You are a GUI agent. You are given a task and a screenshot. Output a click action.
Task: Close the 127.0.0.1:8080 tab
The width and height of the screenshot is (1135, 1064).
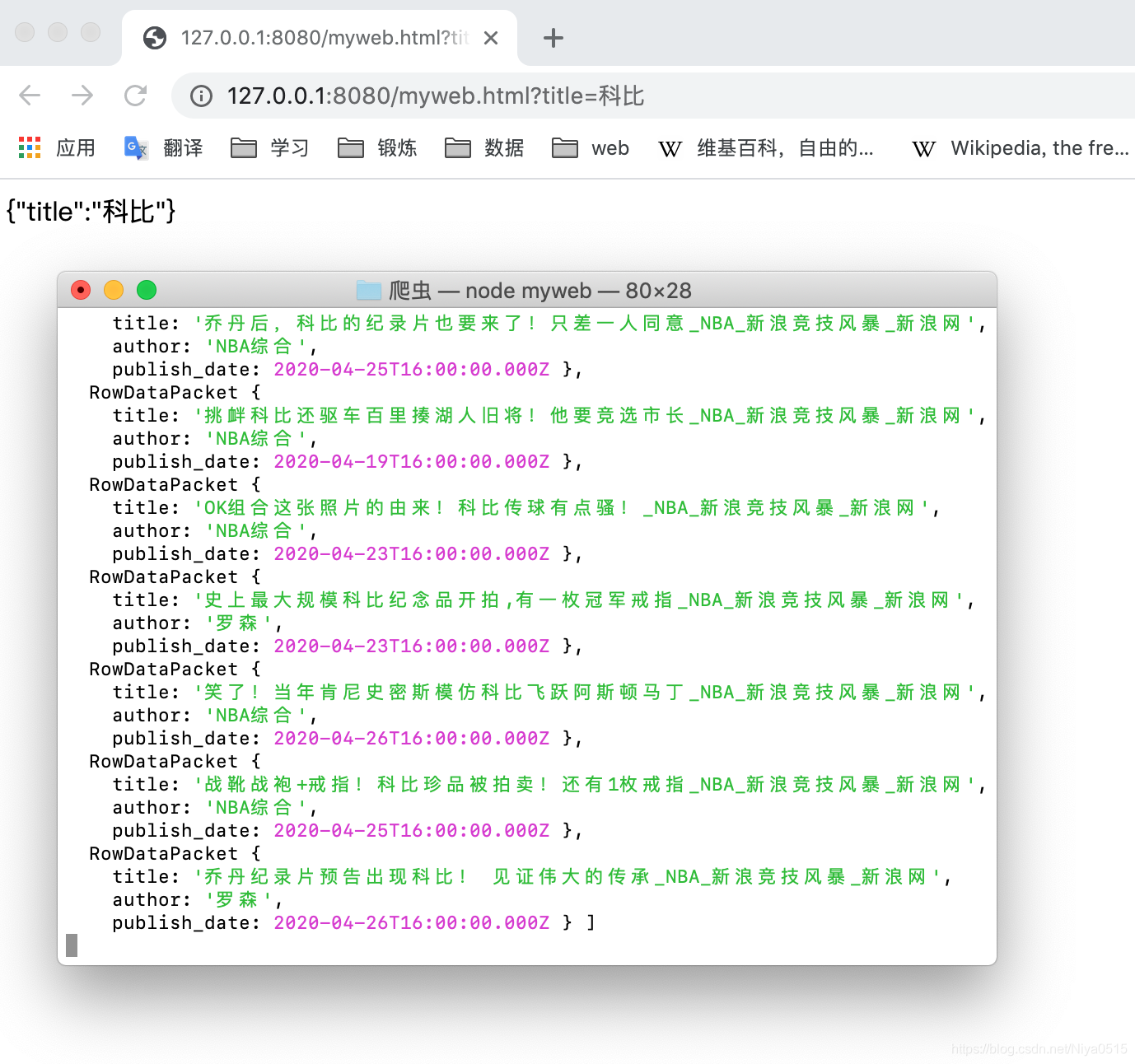tap(491, 38)
